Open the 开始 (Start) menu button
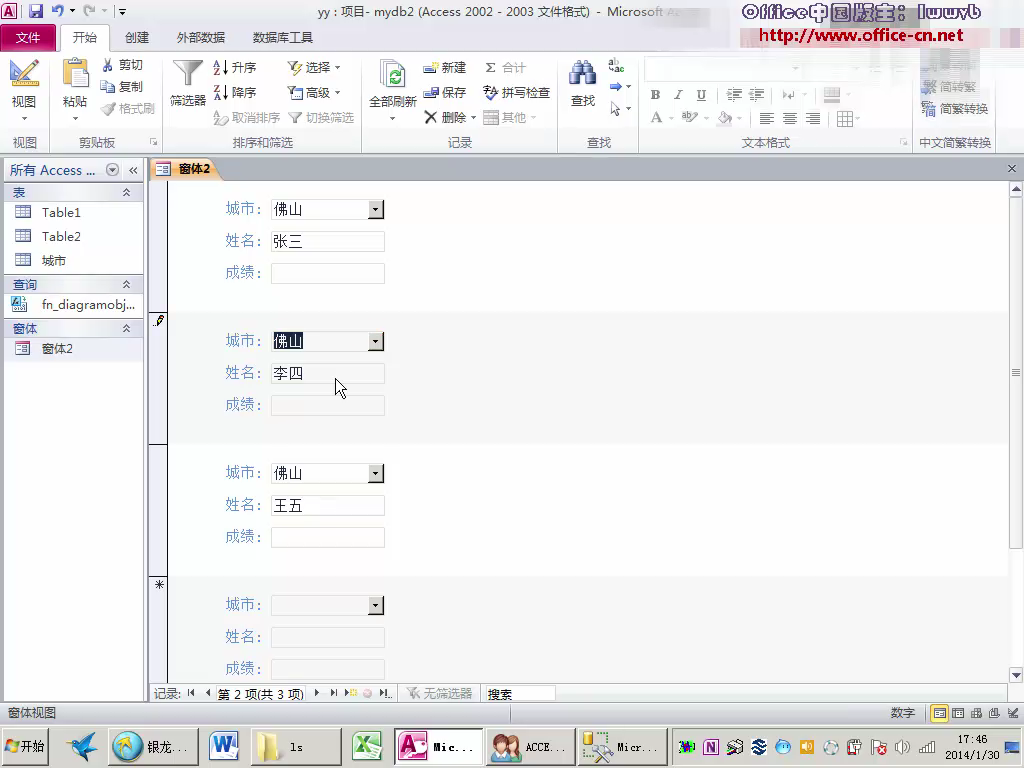 tap(25, 746)
